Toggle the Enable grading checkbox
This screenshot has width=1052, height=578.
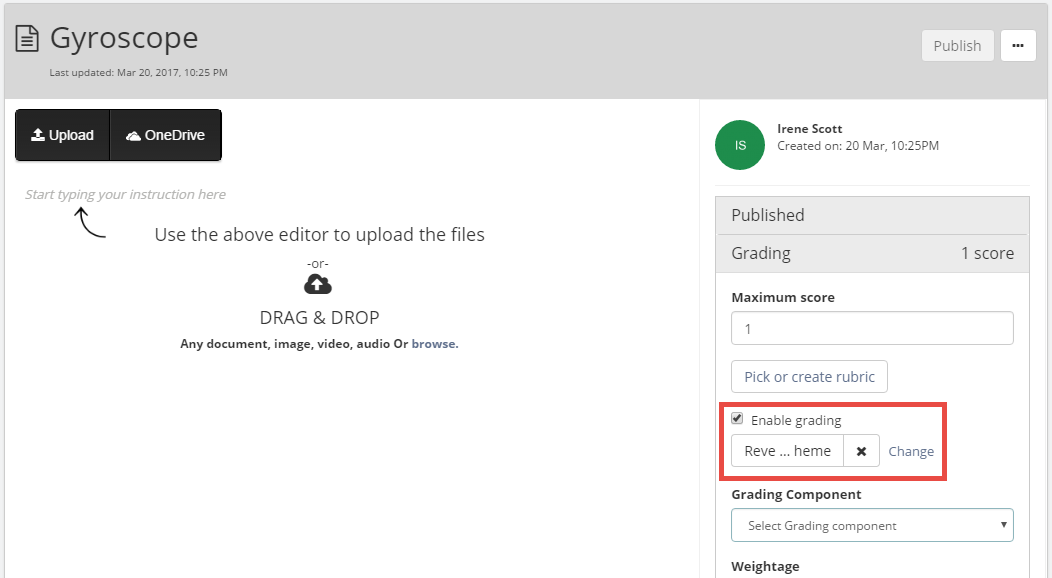[x=737, y=418]
